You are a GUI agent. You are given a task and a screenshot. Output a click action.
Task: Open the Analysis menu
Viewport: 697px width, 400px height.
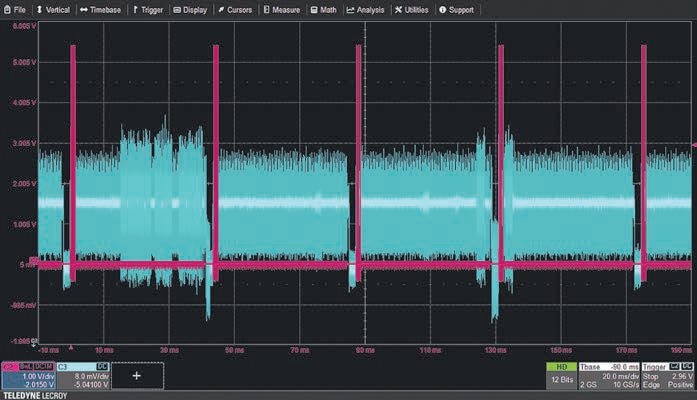pyautogui.click(x=365, y=9)
